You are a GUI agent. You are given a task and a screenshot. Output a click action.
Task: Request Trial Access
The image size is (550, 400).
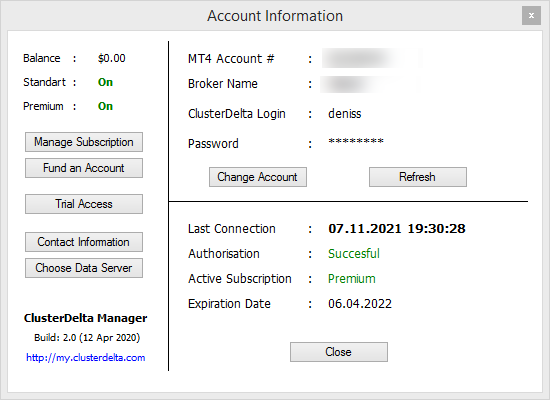(x=84, y=204)
